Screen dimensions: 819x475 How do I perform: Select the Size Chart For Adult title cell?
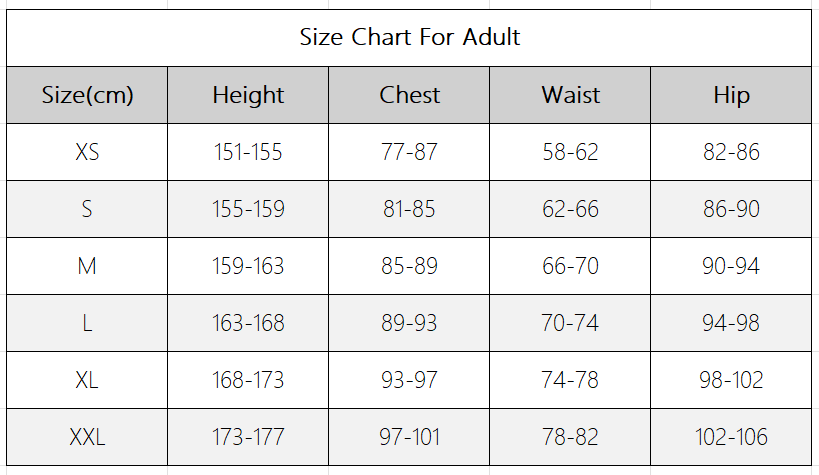click(x=409, y=38)
